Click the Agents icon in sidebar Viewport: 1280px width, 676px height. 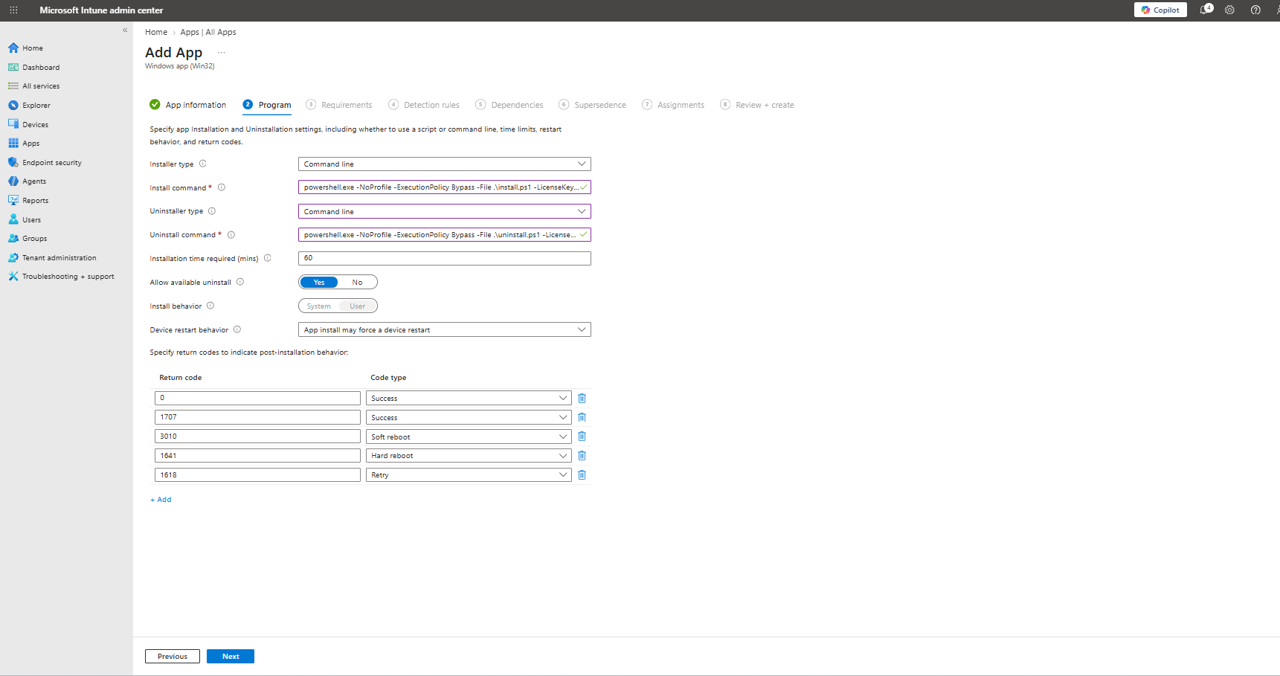[x=13, y=181]
